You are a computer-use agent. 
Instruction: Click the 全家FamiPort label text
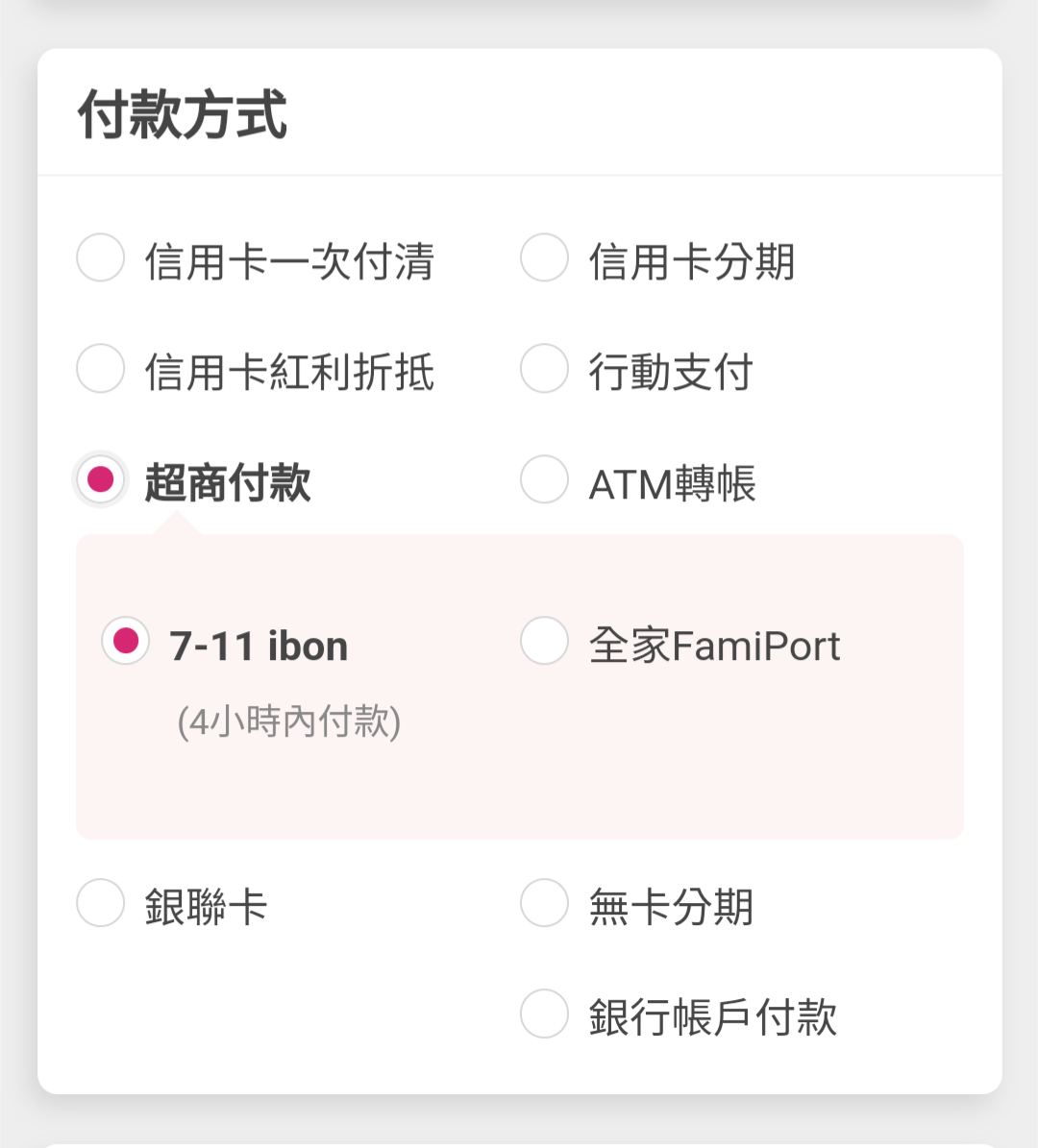point(715,646)
